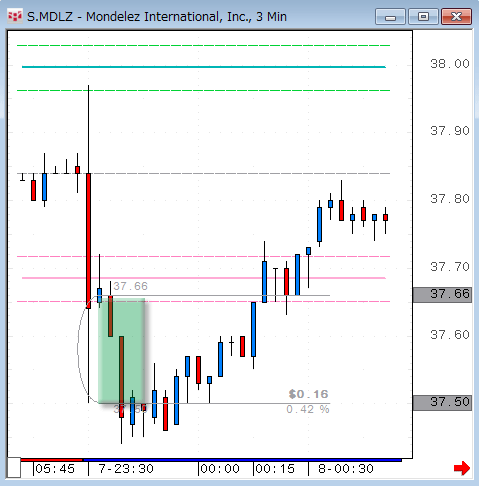Screen dimensions: 479x486
Task: Click the 37.60 price axis label
Action: 450,335
